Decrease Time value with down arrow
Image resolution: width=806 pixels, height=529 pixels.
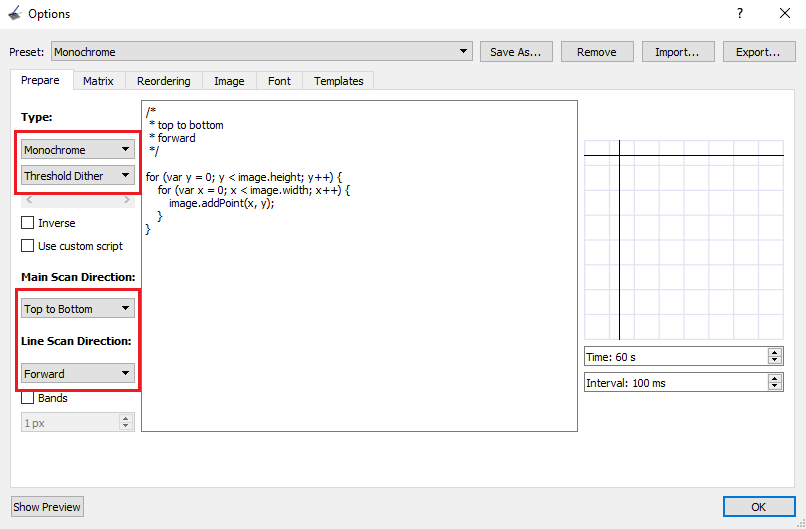click(774, 360)
